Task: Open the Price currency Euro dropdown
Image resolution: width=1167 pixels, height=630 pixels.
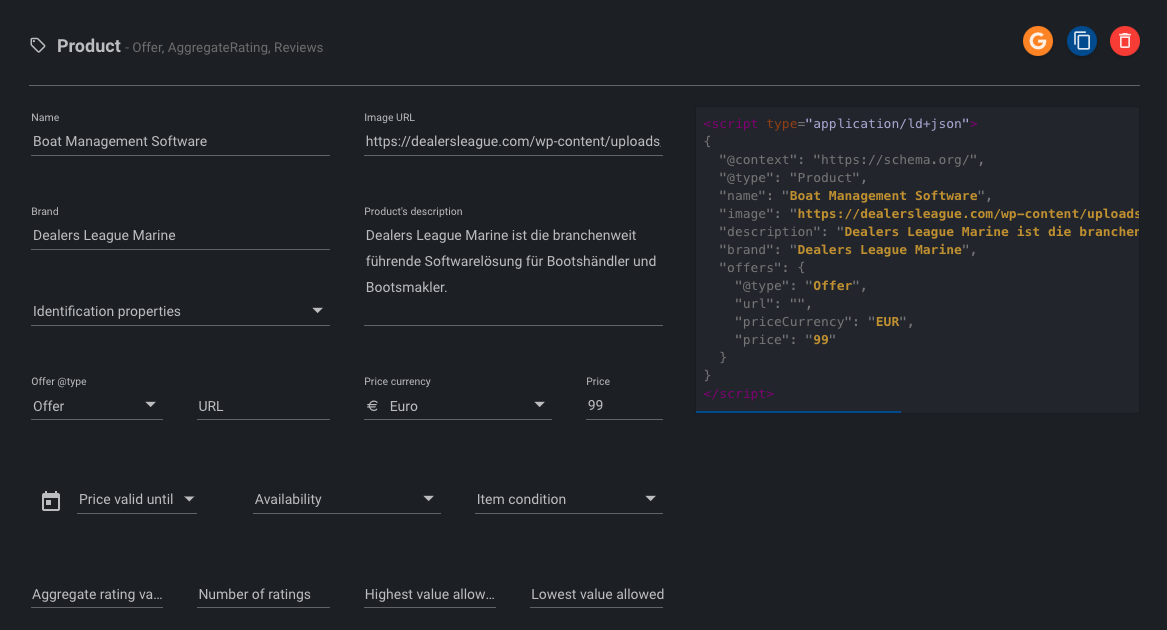Action: click(457, 406)
